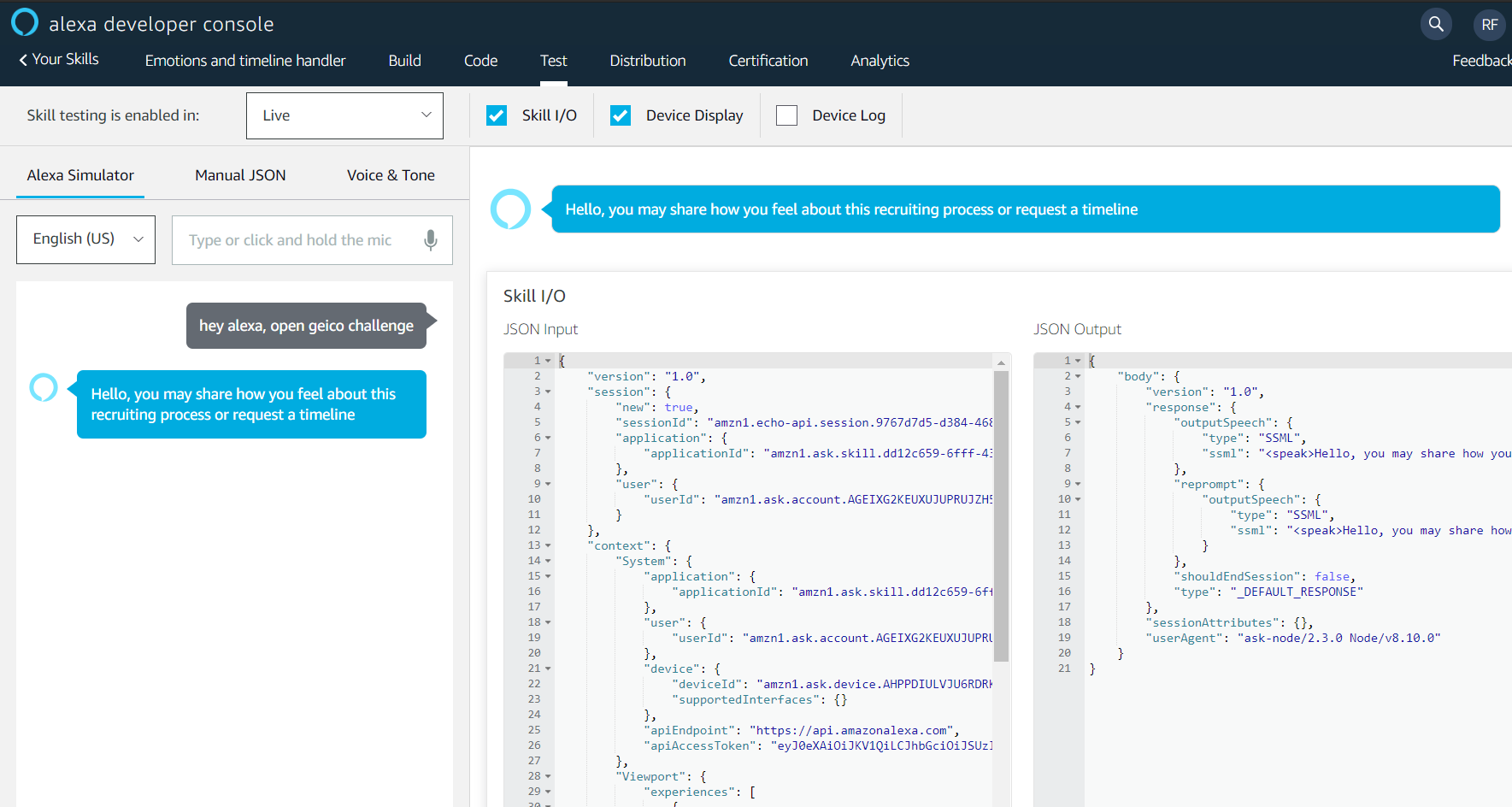Open the Distribution tab
The width and height of the screenshot is (1512, 807).
[648, 61]
